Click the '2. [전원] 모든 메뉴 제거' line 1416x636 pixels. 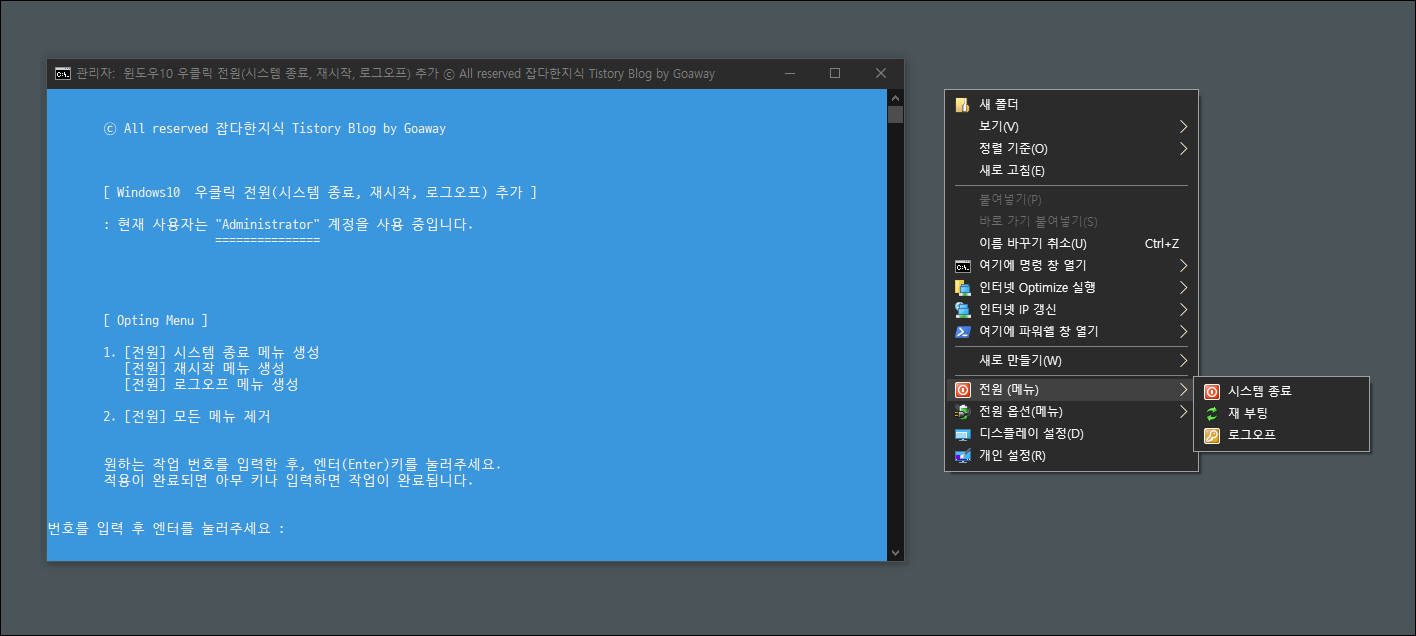point(187,417)
